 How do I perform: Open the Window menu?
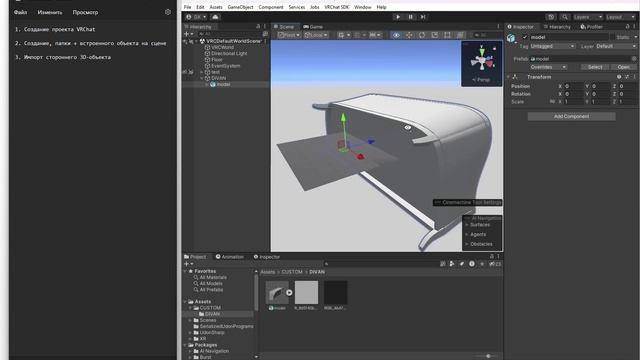point(362,7)
